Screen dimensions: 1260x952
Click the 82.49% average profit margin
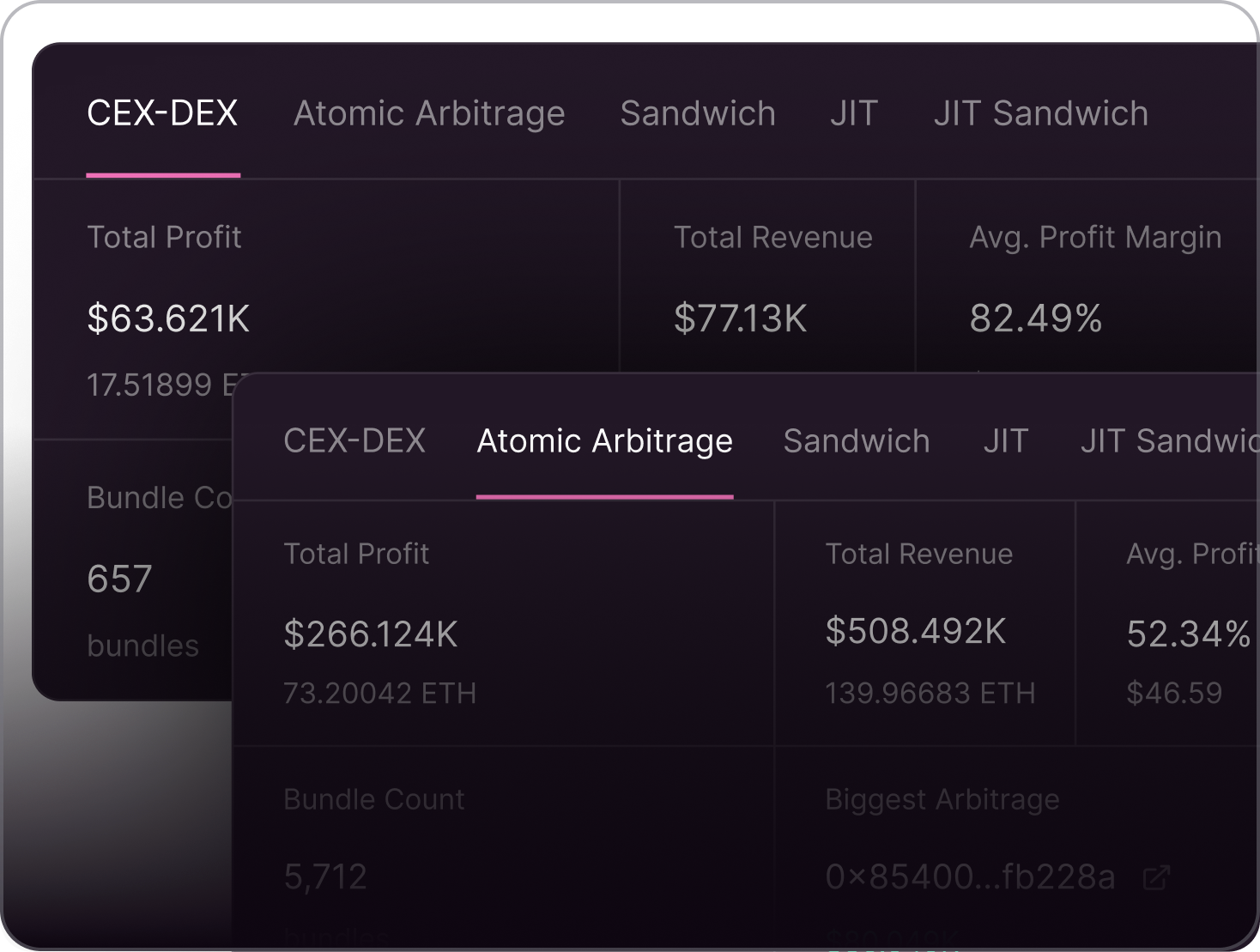click(x=1036, y=318)
